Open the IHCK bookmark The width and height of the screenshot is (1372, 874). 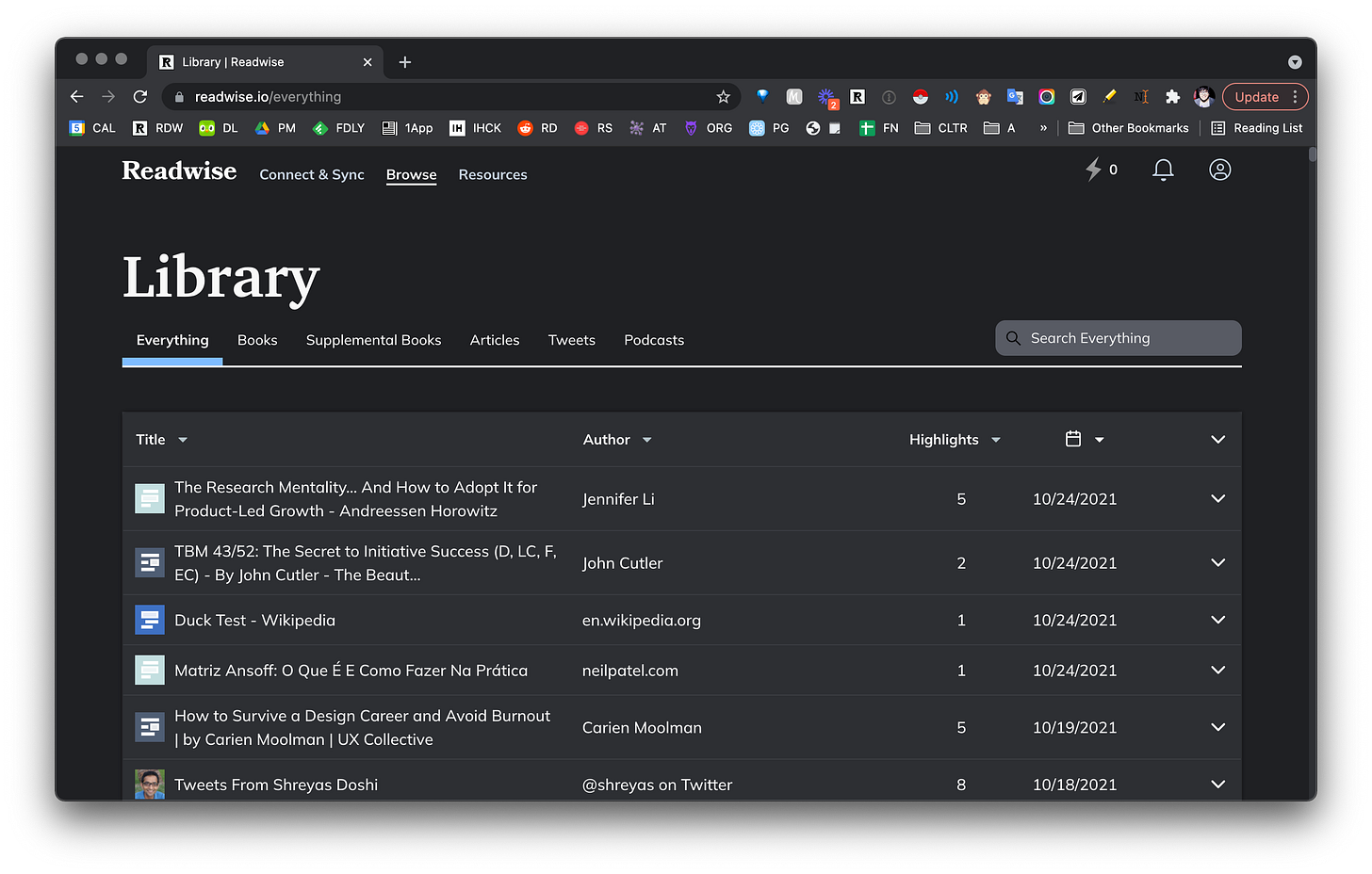click(x=475, y=128)
